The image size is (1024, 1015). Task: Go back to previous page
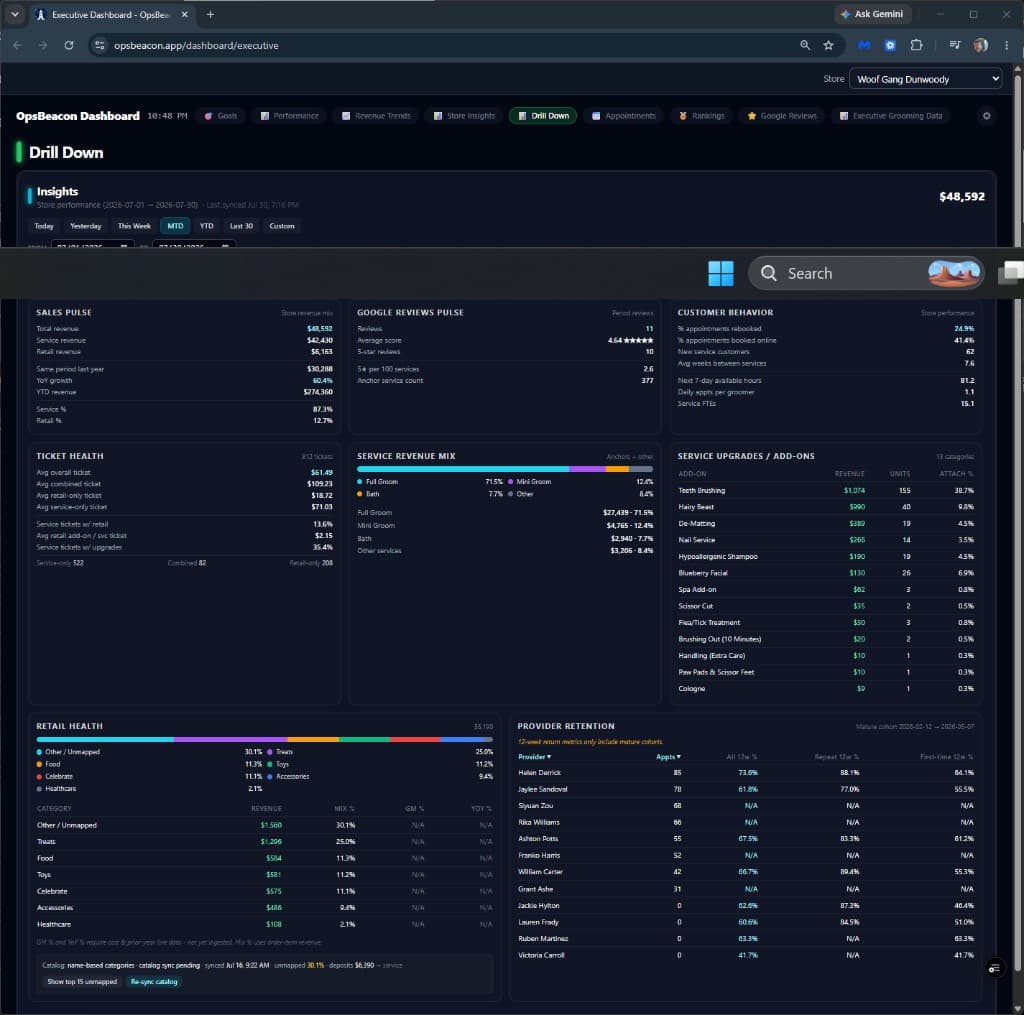tap(18, 45)
